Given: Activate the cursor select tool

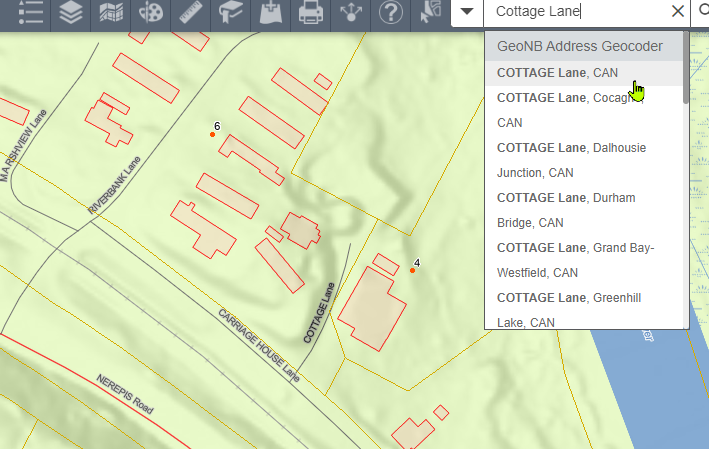Looking at the screenshot, I should [x=431, y=13].
